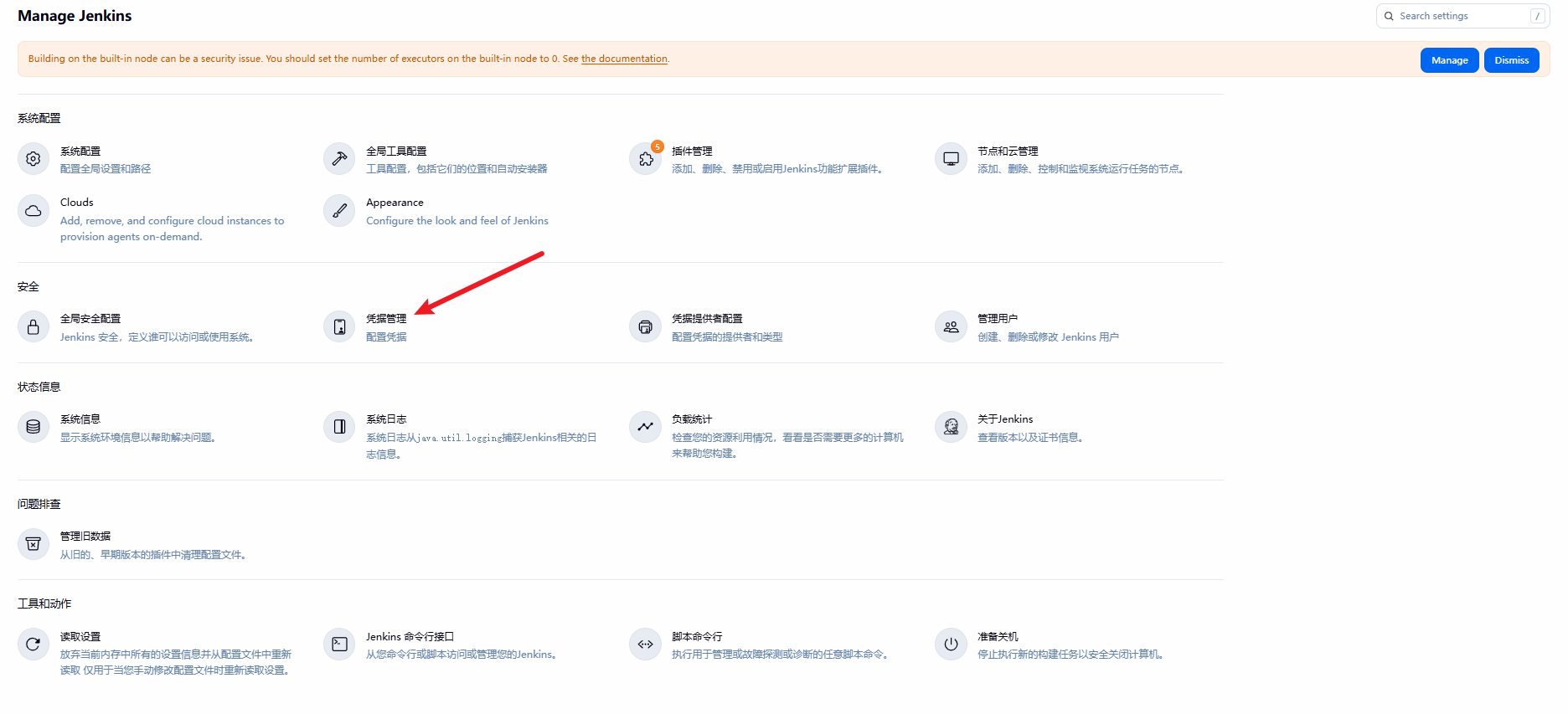Open the 插件管理 puzzle icon
The height and width of the screenshot is (714, 1568).
645,159
